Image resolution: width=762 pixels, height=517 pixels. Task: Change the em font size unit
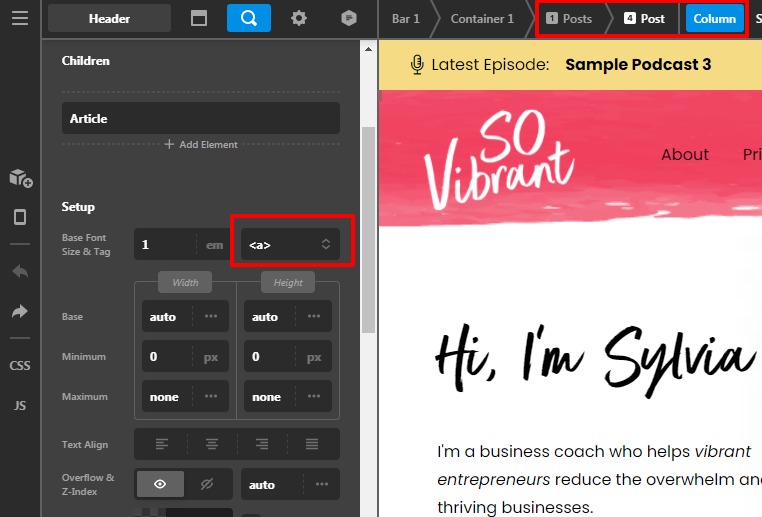coord(214,245)
